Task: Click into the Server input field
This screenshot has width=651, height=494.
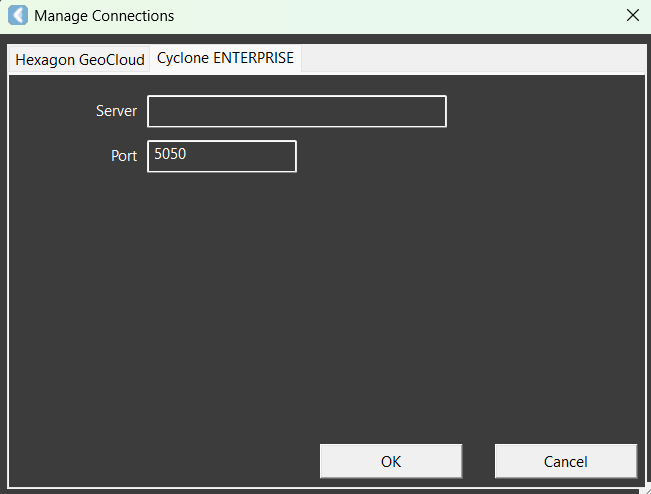Action: point(297,111)
